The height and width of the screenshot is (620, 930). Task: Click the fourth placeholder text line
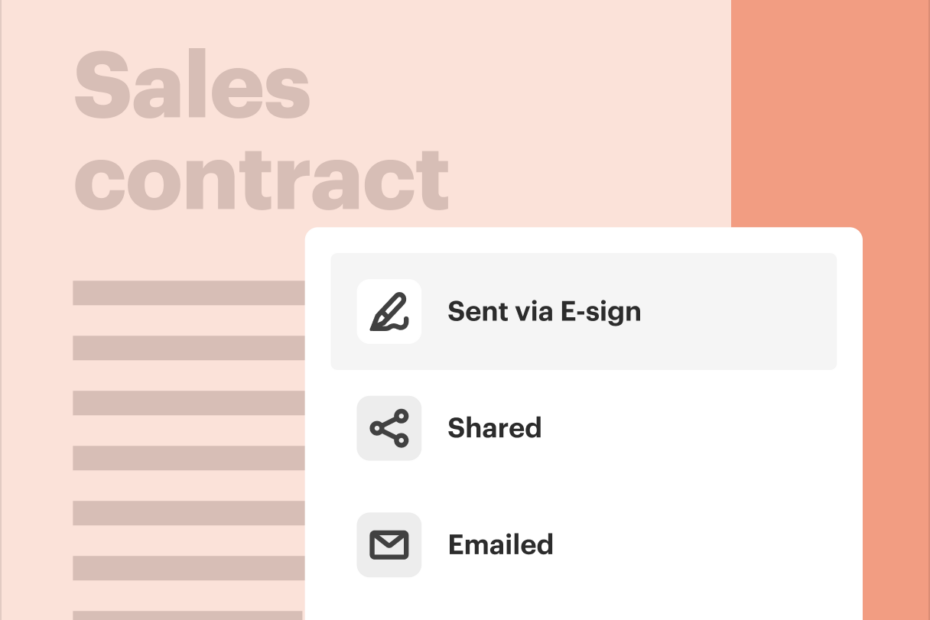[x=188, y=458]
